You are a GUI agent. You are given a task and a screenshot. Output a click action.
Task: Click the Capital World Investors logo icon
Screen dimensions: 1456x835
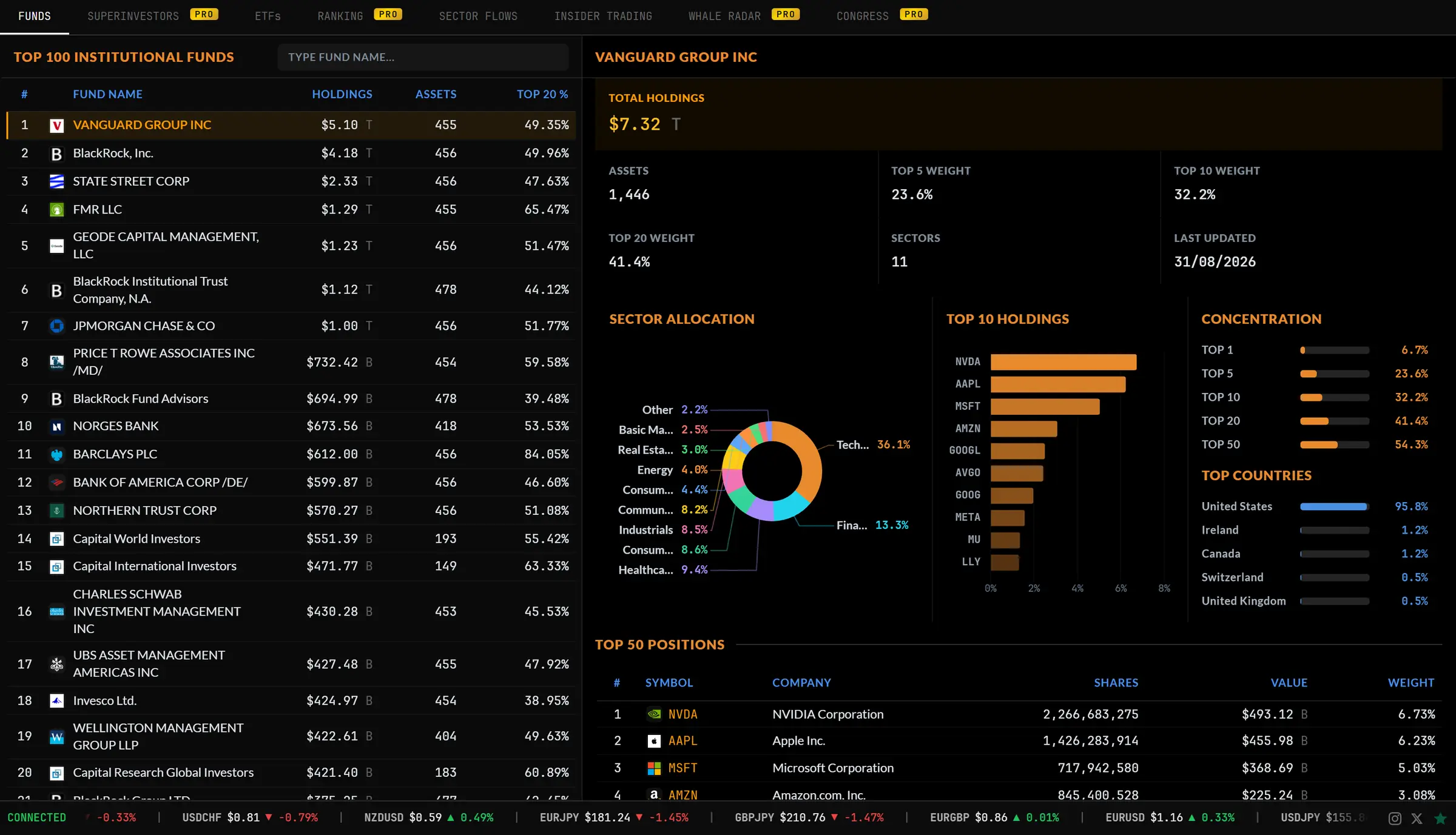[x=56, y=539]
